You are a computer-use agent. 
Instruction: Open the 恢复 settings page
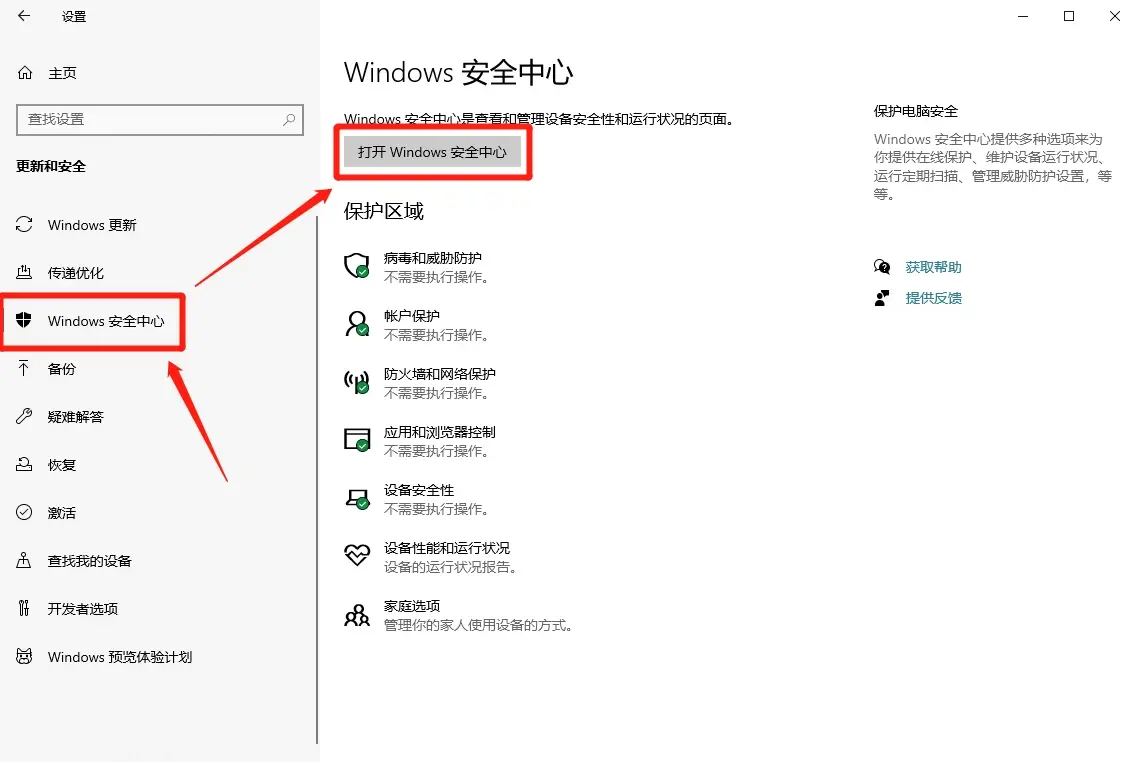tap(62, 464)
